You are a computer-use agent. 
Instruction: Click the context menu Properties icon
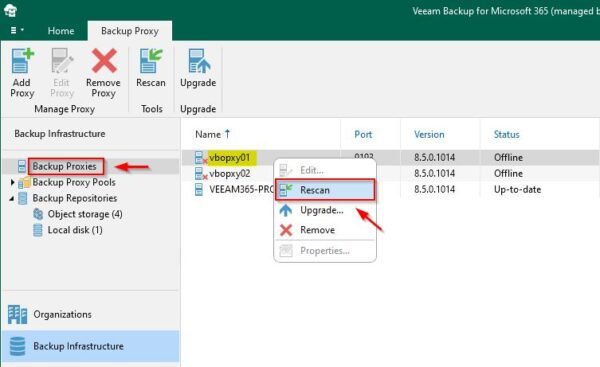(x=286, y=251)
